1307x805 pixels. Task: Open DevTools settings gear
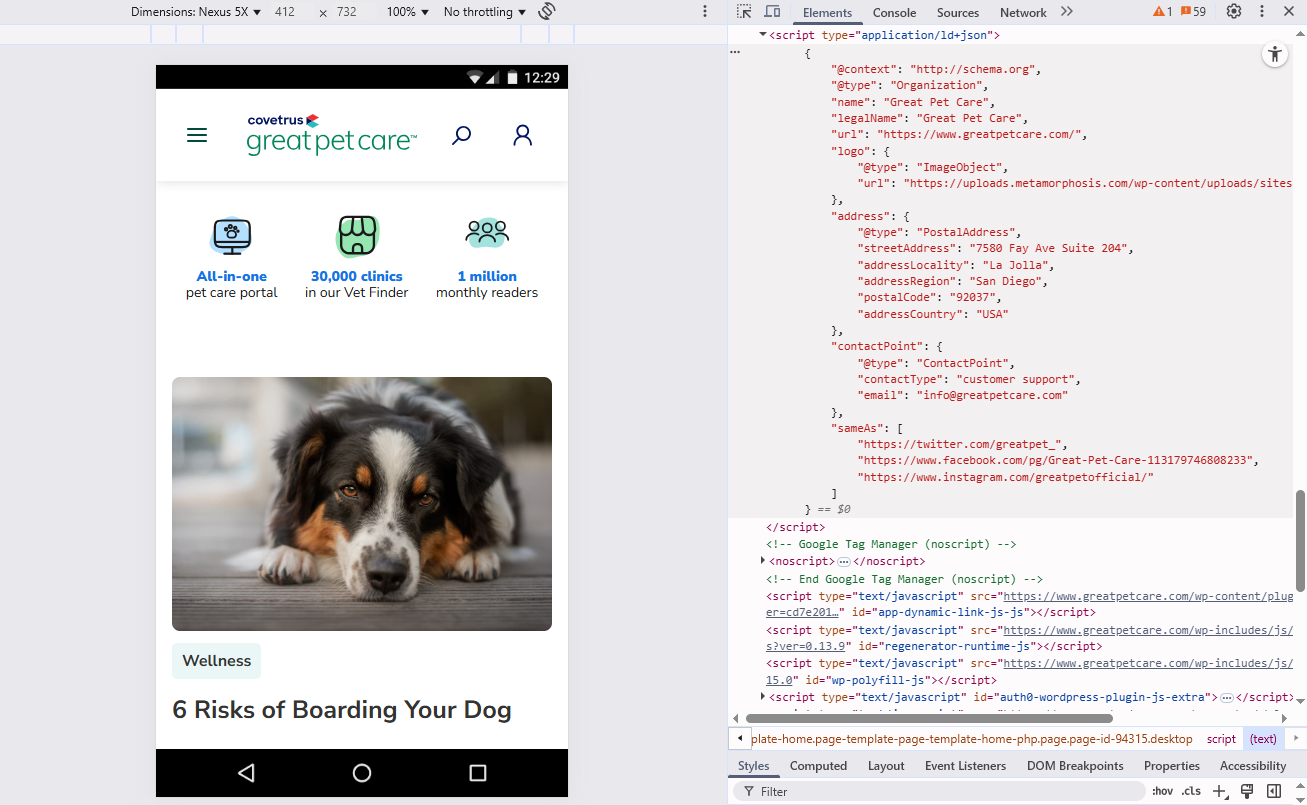(1234, 12)
